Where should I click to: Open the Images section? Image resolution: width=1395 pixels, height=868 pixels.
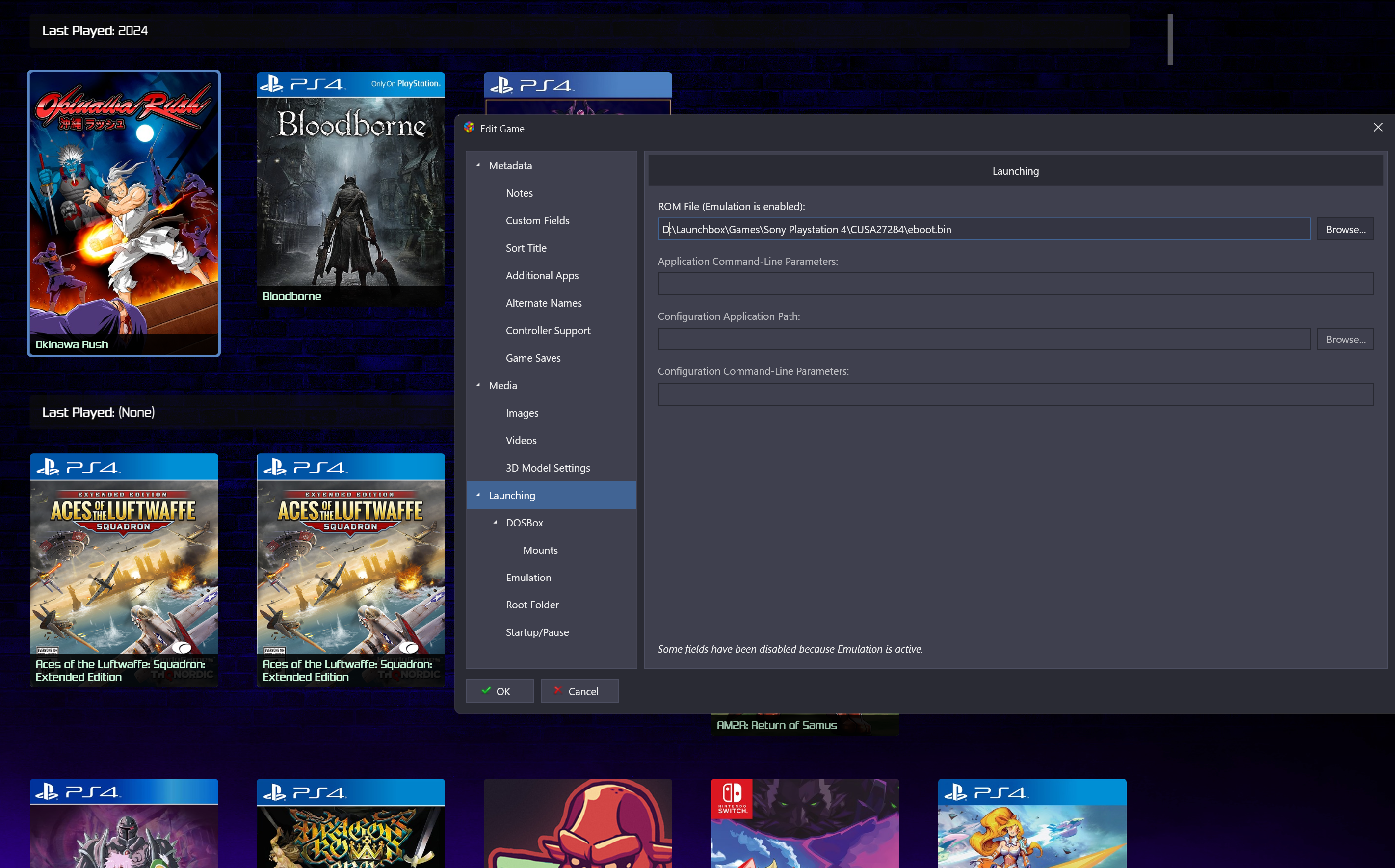click(x=522, y=413)
